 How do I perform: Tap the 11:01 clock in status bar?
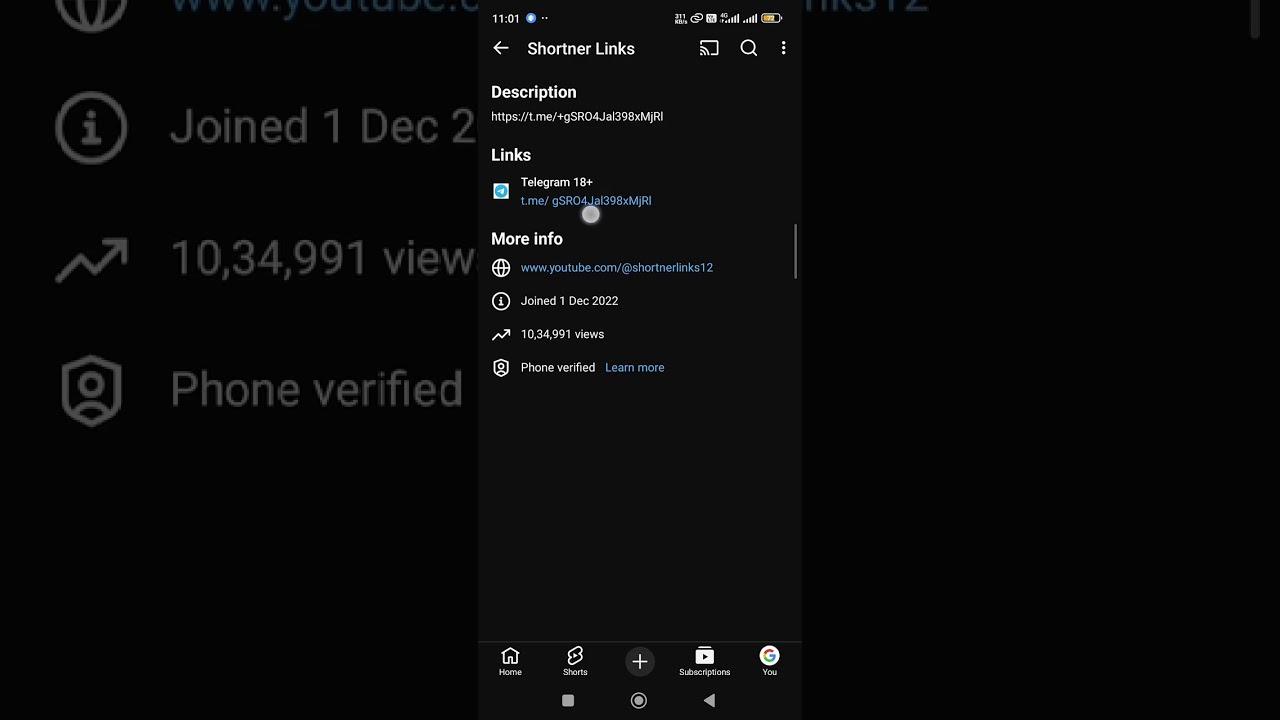coord(506,18)
